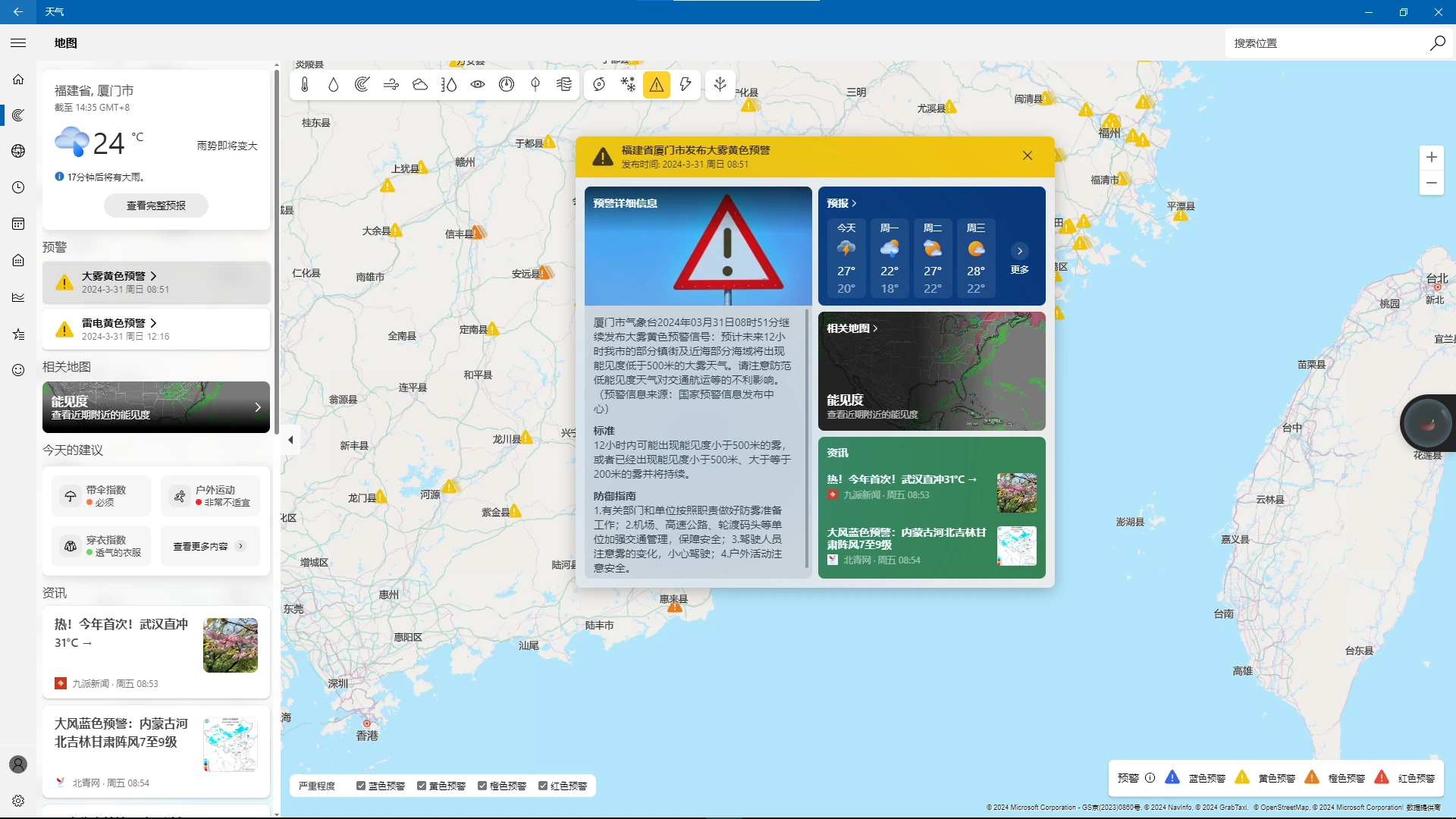The height and width of the screenshot is (819, 1456).
Task: Select the cloud cover map layer
Action: (420, 84)
